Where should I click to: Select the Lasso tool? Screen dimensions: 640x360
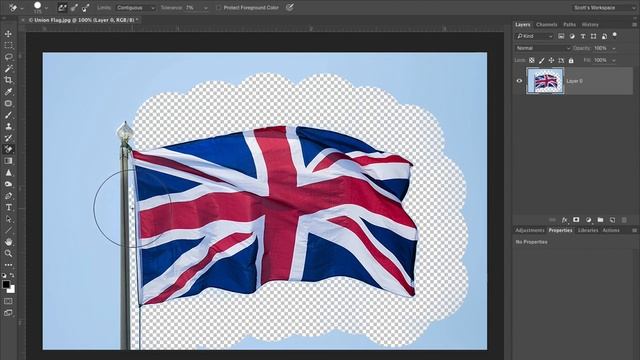click(8, 57)
